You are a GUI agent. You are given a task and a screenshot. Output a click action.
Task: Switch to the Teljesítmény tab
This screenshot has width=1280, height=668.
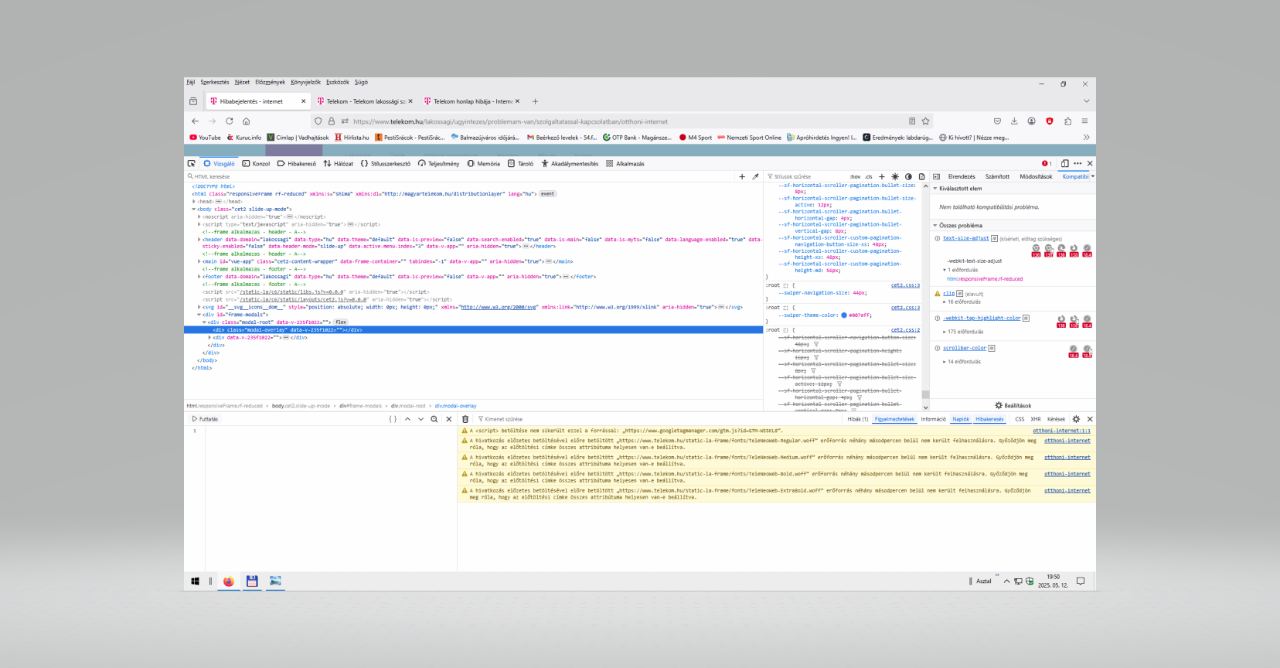coord(439,163)
